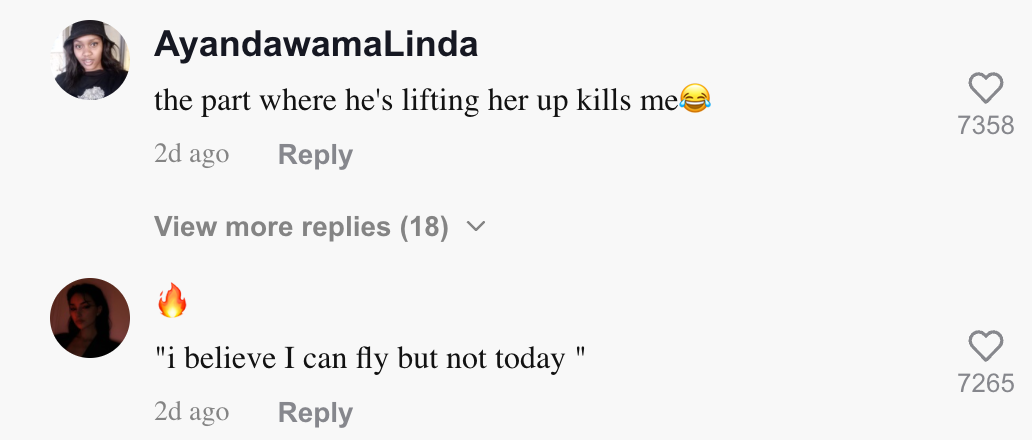Reply to the "i believe I can fly" comment
Screen dimensions: 1032x440
click(315, 413)
